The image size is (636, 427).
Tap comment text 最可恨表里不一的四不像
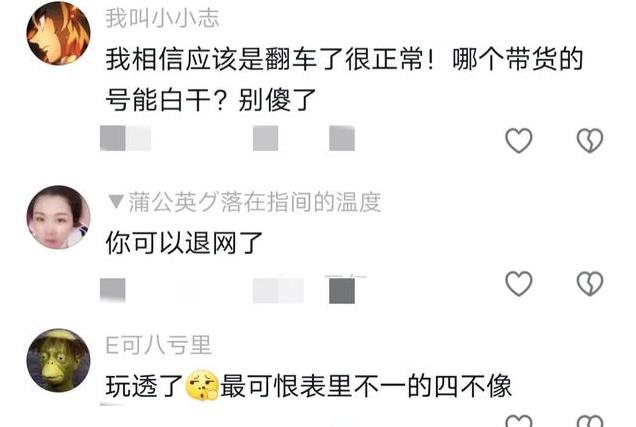point(365,386)
